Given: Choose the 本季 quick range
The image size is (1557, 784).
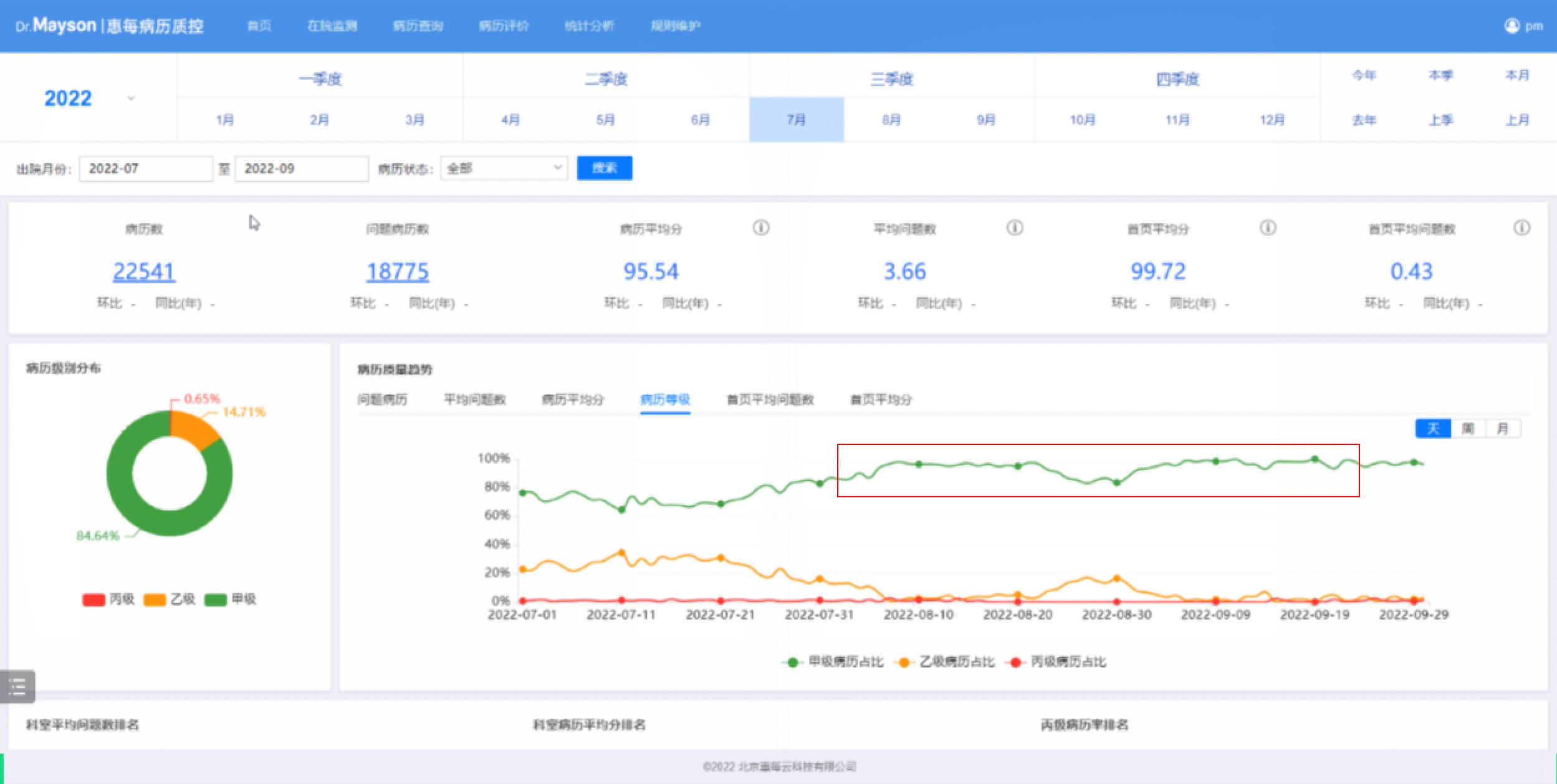Looking at the screenshot, I should [1440, 75].
